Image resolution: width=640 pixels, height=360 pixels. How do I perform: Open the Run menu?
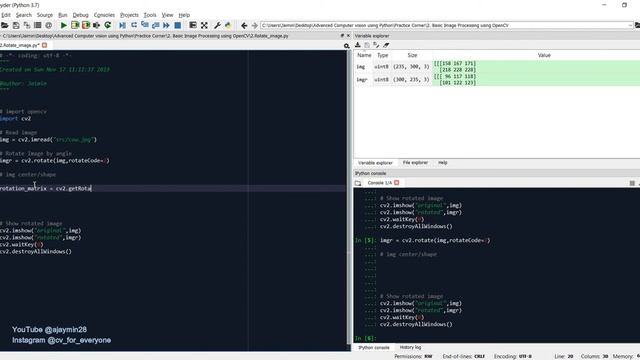[62, 15]
